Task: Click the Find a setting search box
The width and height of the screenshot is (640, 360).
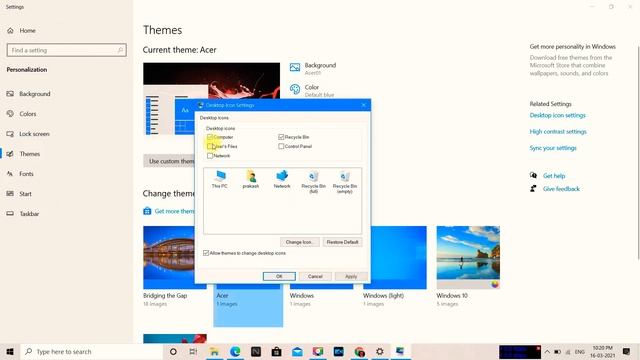Action: click(67, 50)
